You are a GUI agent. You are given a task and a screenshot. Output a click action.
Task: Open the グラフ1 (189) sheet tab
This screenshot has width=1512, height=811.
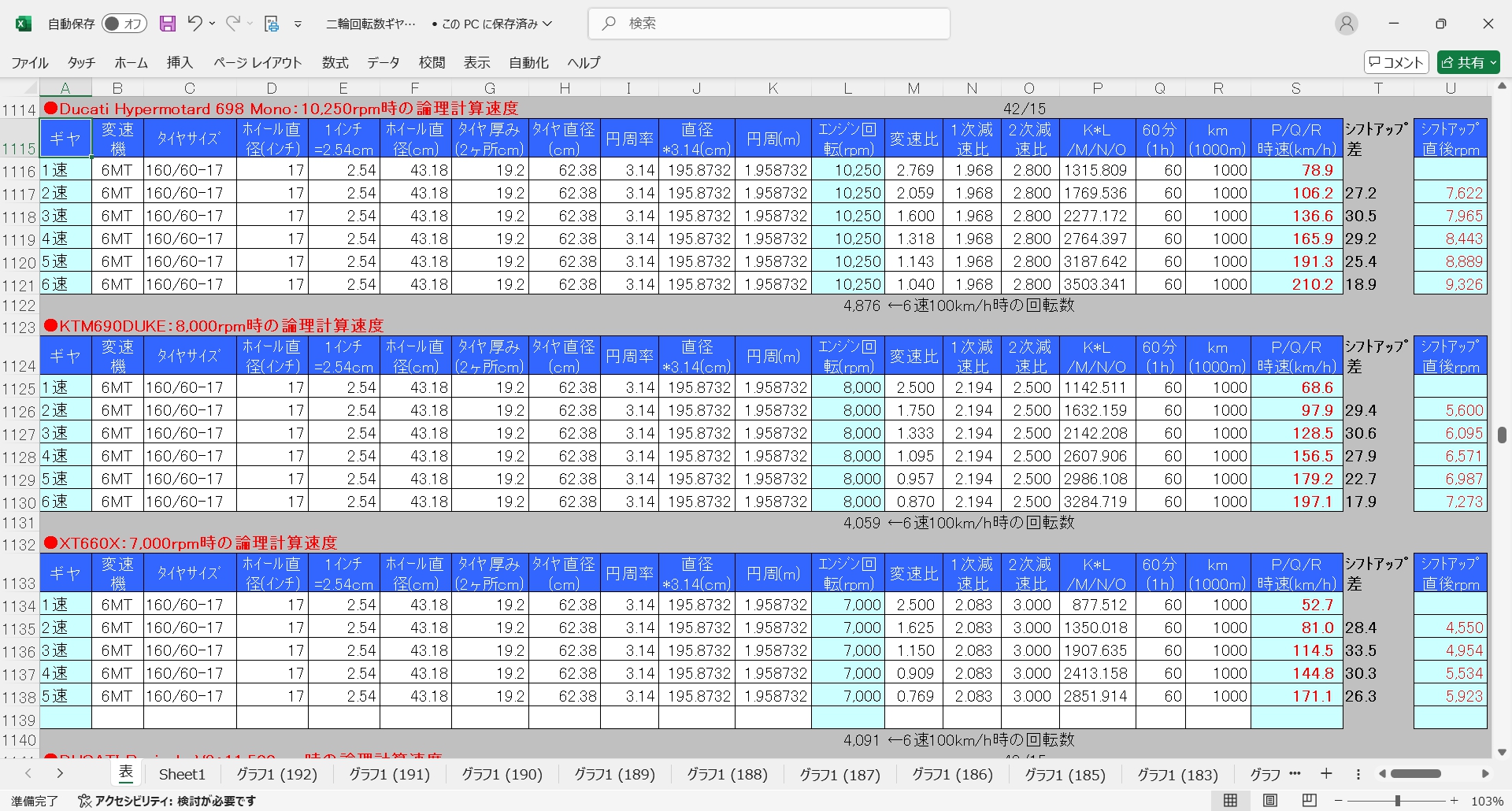(615, 774)
